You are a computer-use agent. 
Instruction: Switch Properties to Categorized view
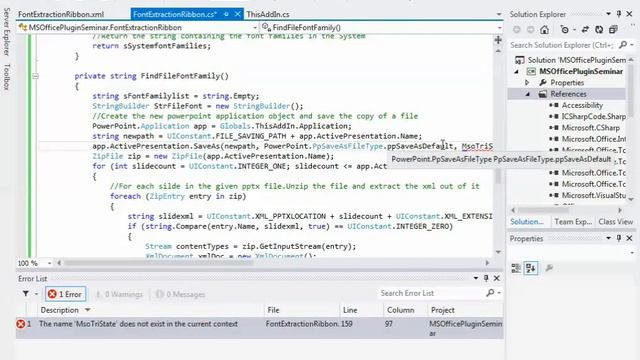click(x=516, y=268)
